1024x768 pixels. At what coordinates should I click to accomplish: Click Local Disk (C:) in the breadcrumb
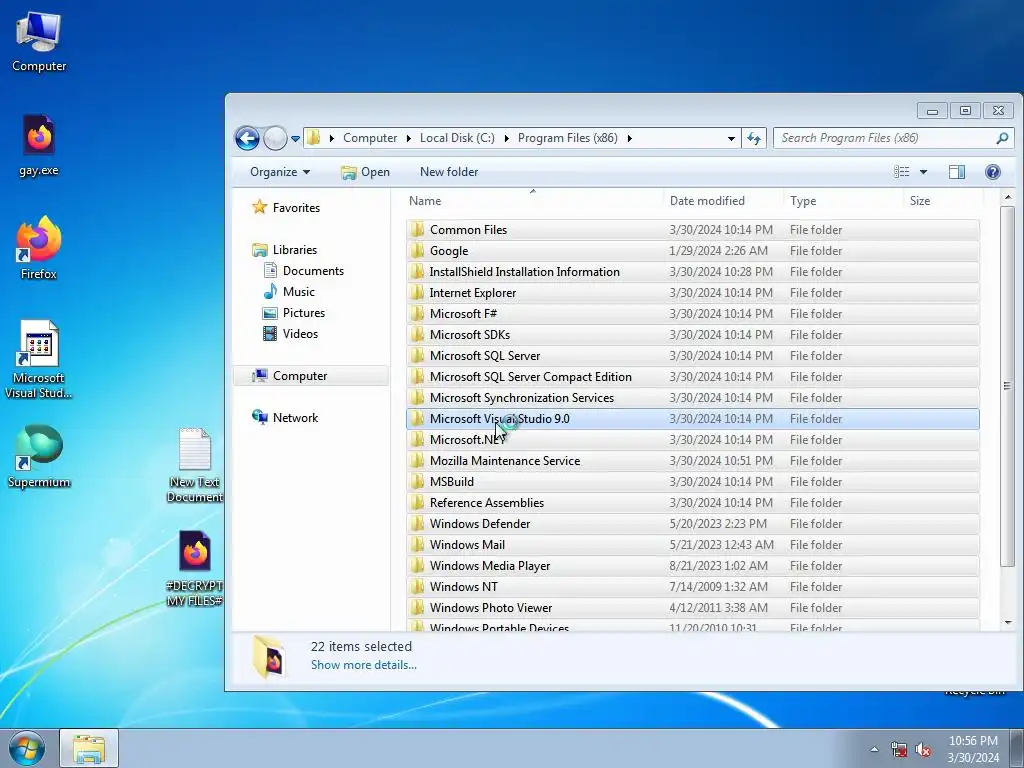pos(457,138)
